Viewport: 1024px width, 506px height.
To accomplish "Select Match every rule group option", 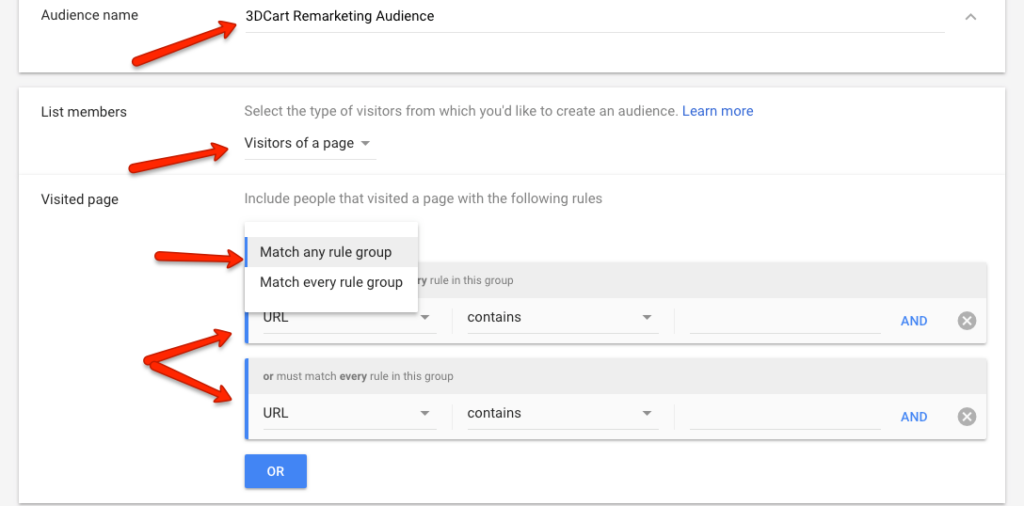I will (331, 283).
